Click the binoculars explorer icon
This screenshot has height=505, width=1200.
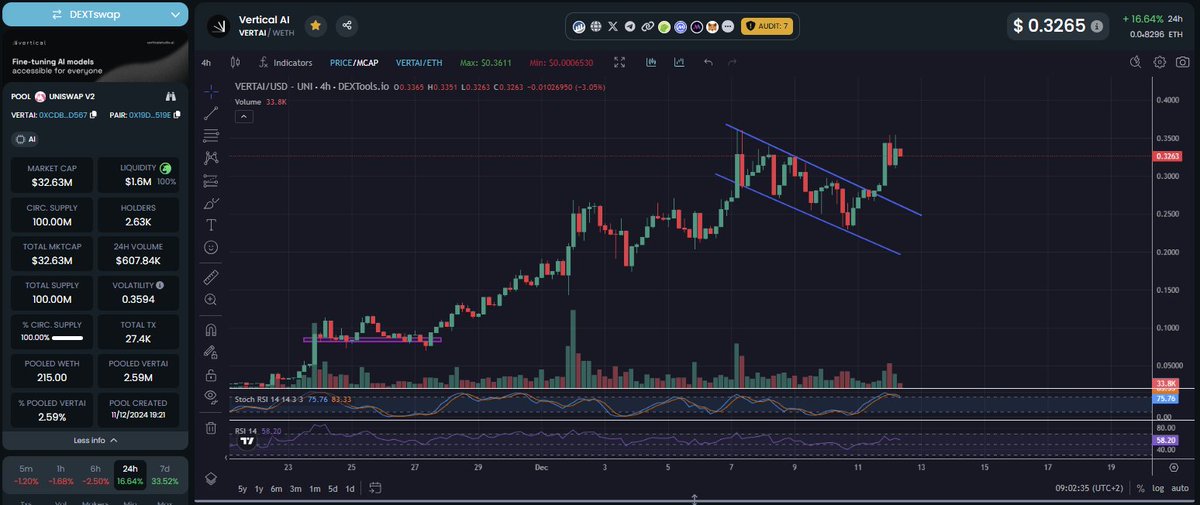click(170, 96)
